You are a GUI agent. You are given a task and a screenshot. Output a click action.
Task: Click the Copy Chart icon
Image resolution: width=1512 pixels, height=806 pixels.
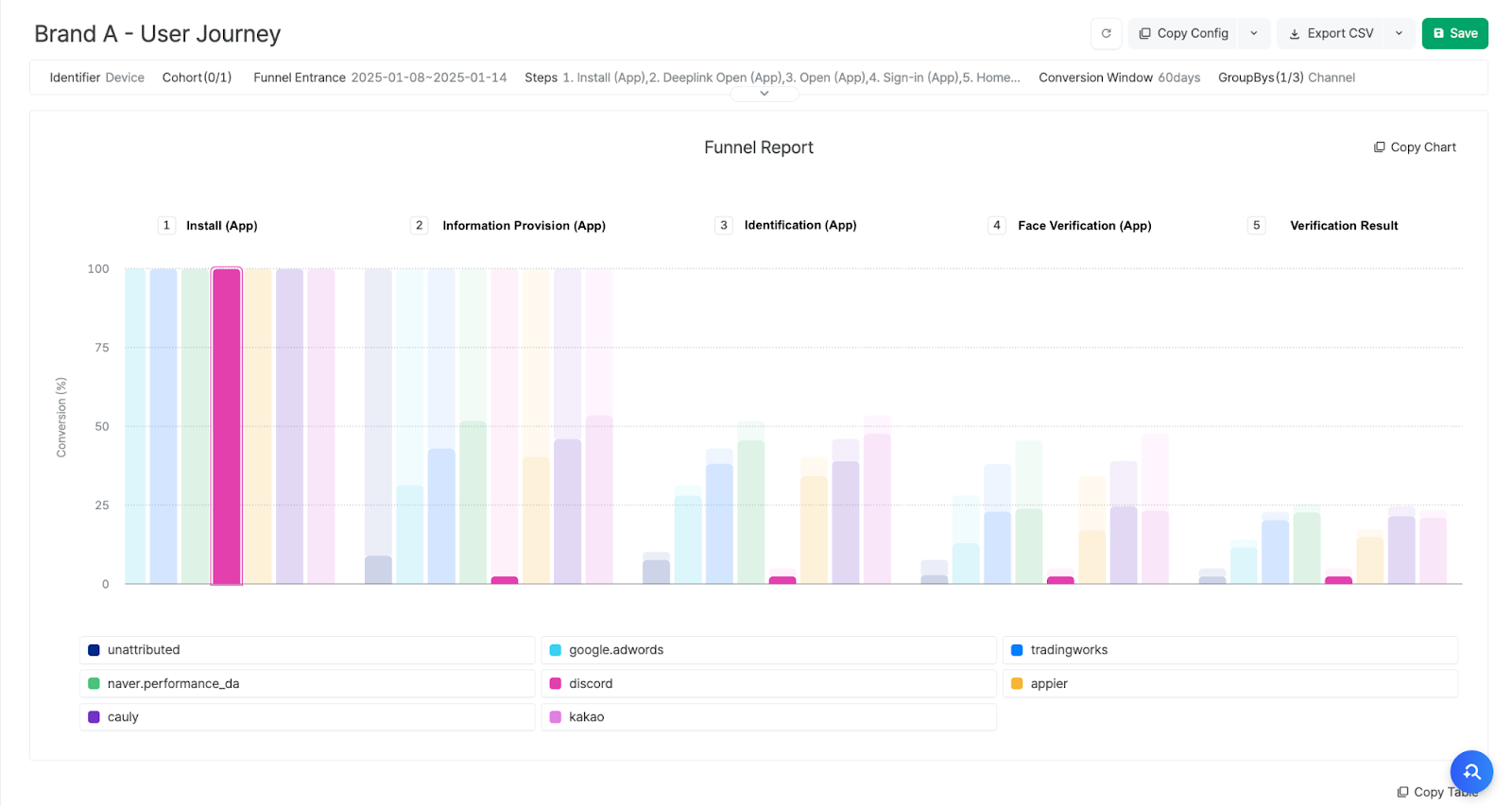tap(1380, 147)
